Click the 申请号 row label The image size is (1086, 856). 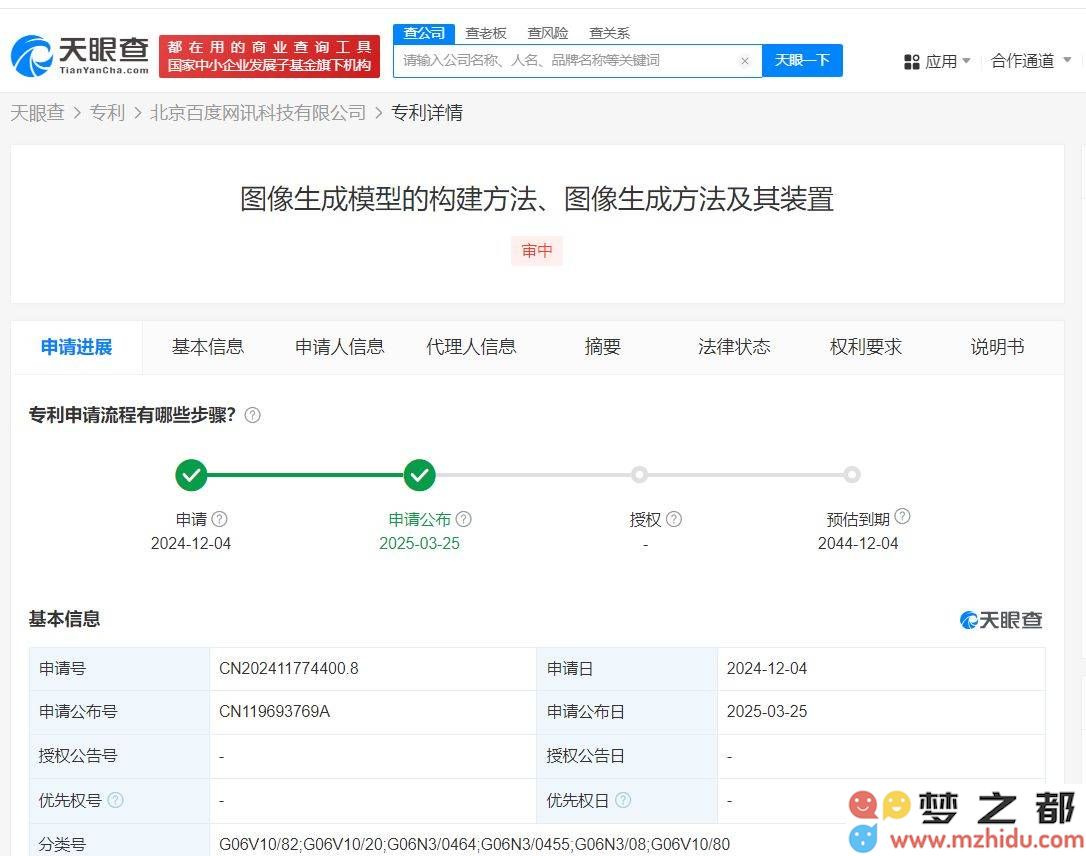[62, 668]
